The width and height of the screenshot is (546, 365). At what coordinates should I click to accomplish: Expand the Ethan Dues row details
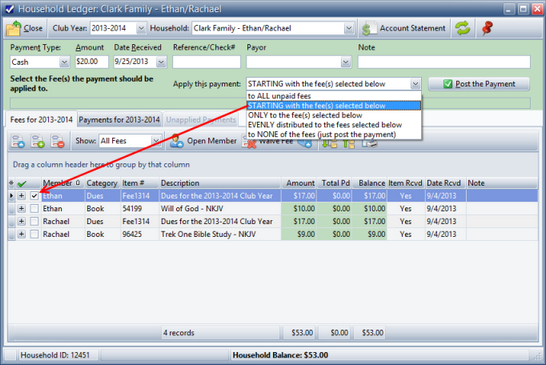22,196
